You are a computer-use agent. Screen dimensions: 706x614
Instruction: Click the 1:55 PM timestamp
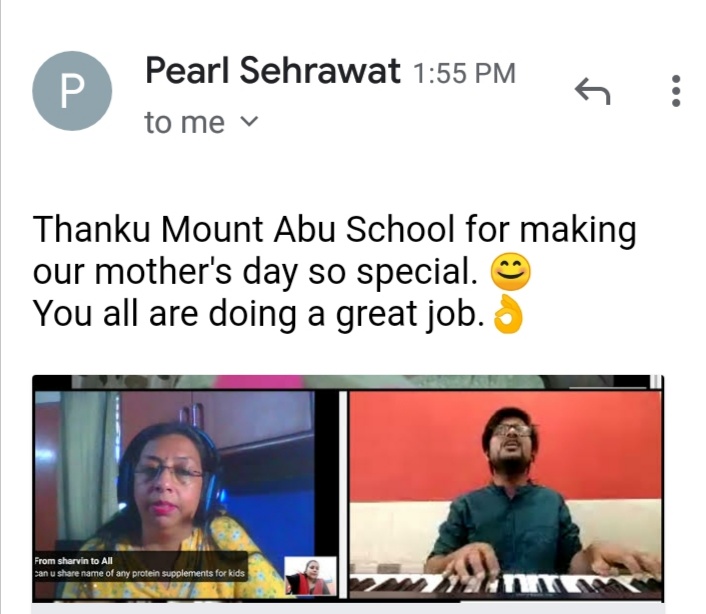464,73
